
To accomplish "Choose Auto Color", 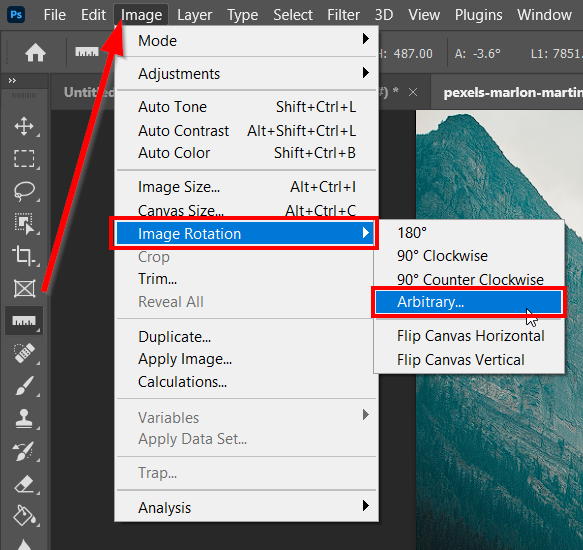I will point(247,153).
